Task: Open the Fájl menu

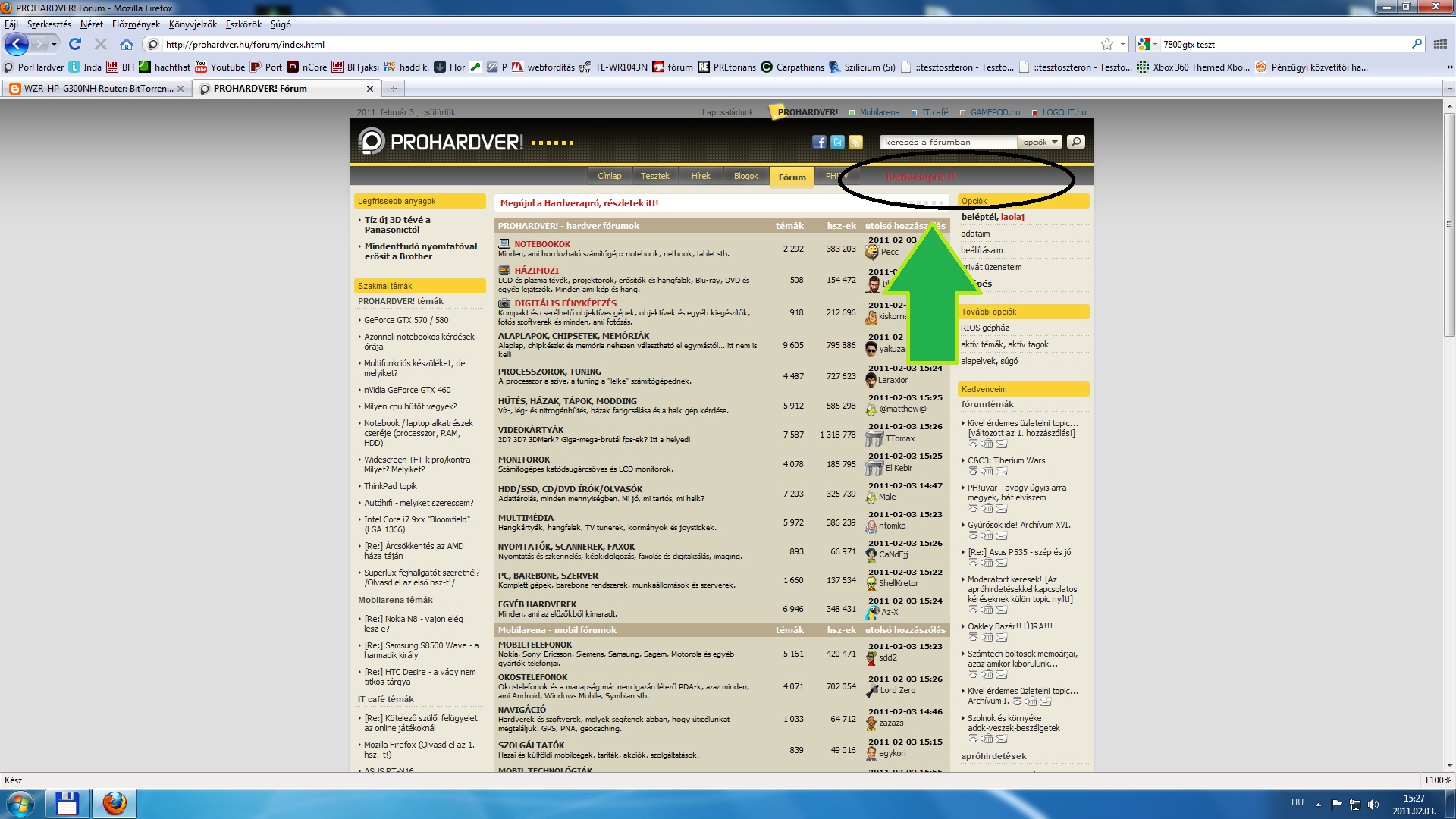Action: (11, 24)
